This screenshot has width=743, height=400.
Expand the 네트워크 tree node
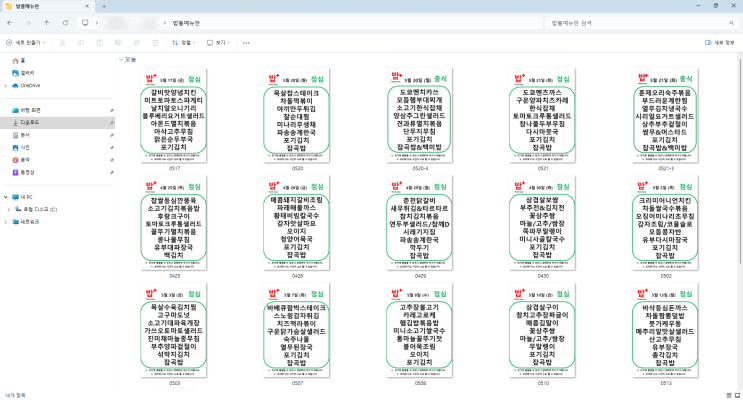click(6, 222)
